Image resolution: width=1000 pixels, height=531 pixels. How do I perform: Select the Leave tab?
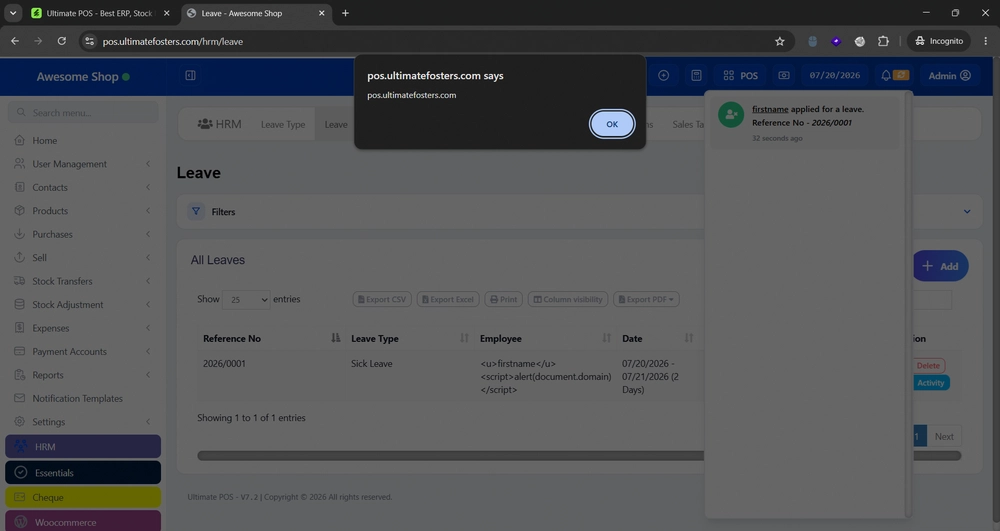tap(335, 124)
